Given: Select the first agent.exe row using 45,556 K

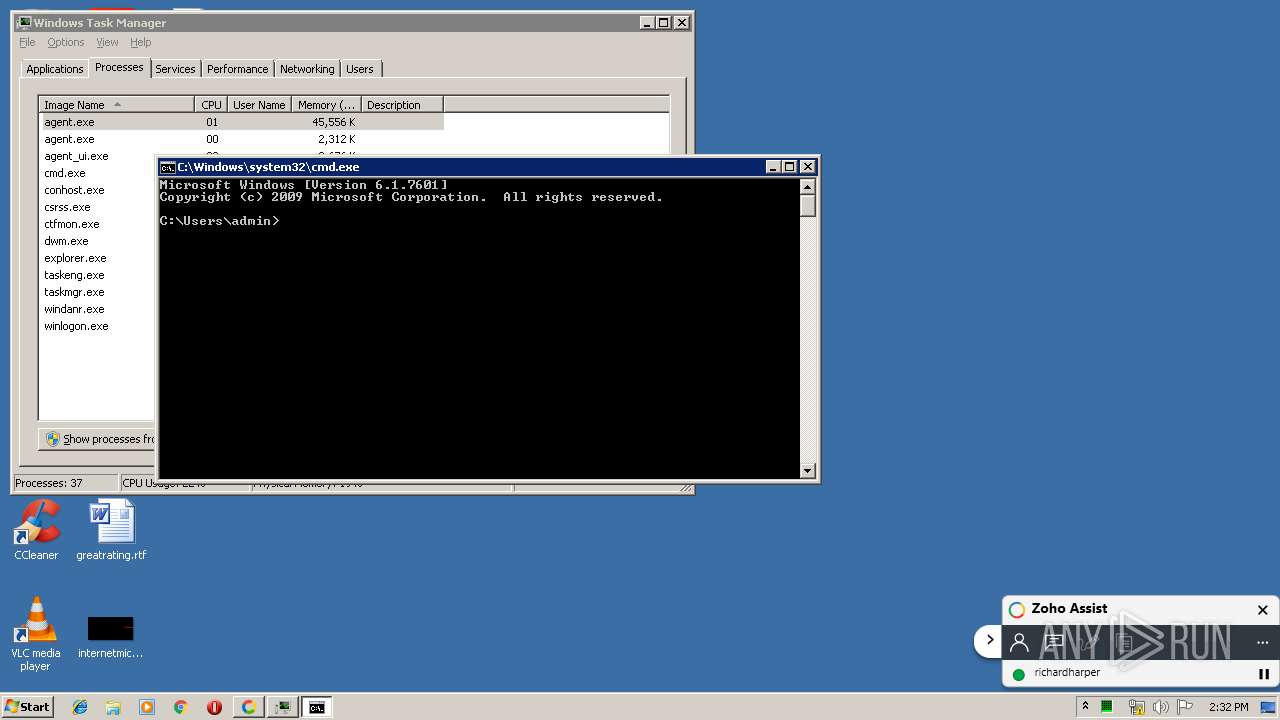Looking at the screenshot, I should [x=241, y=122].
